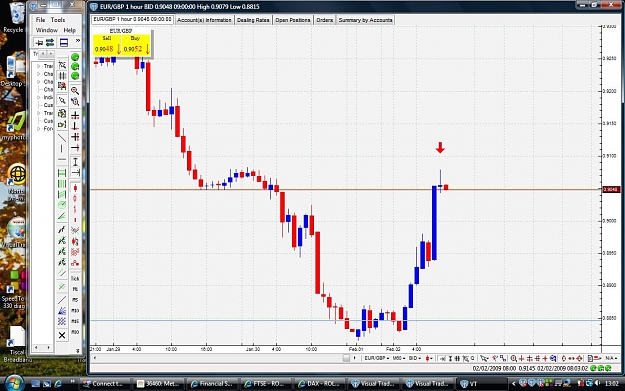
Task: Open the BID price type dropdown
Action: [415, 358]
